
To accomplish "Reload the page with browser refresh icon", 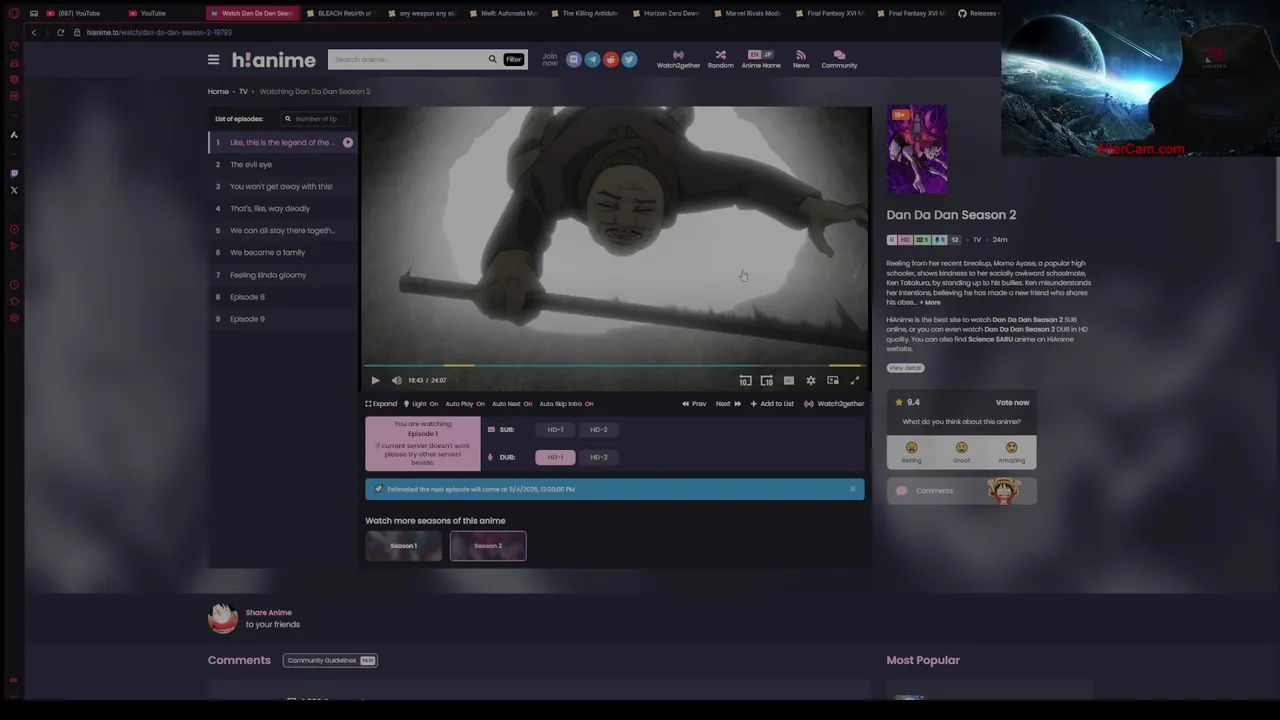I will 60,32.
